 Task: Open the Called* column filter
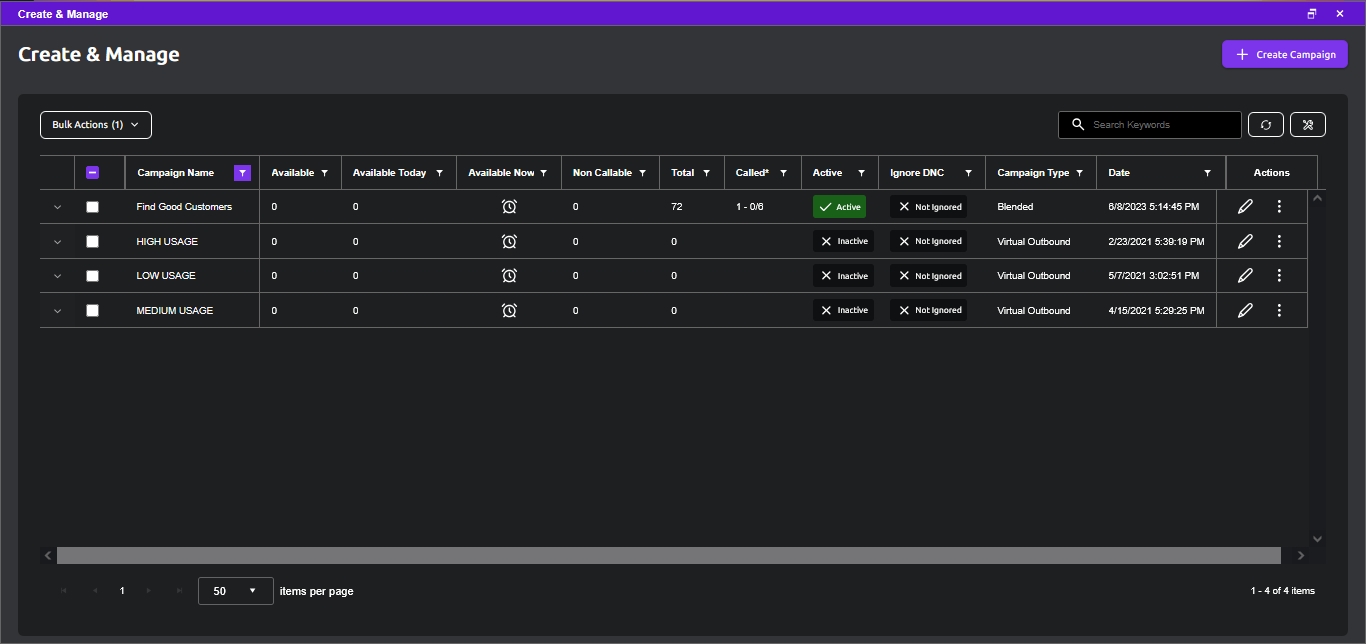(783, 173)
